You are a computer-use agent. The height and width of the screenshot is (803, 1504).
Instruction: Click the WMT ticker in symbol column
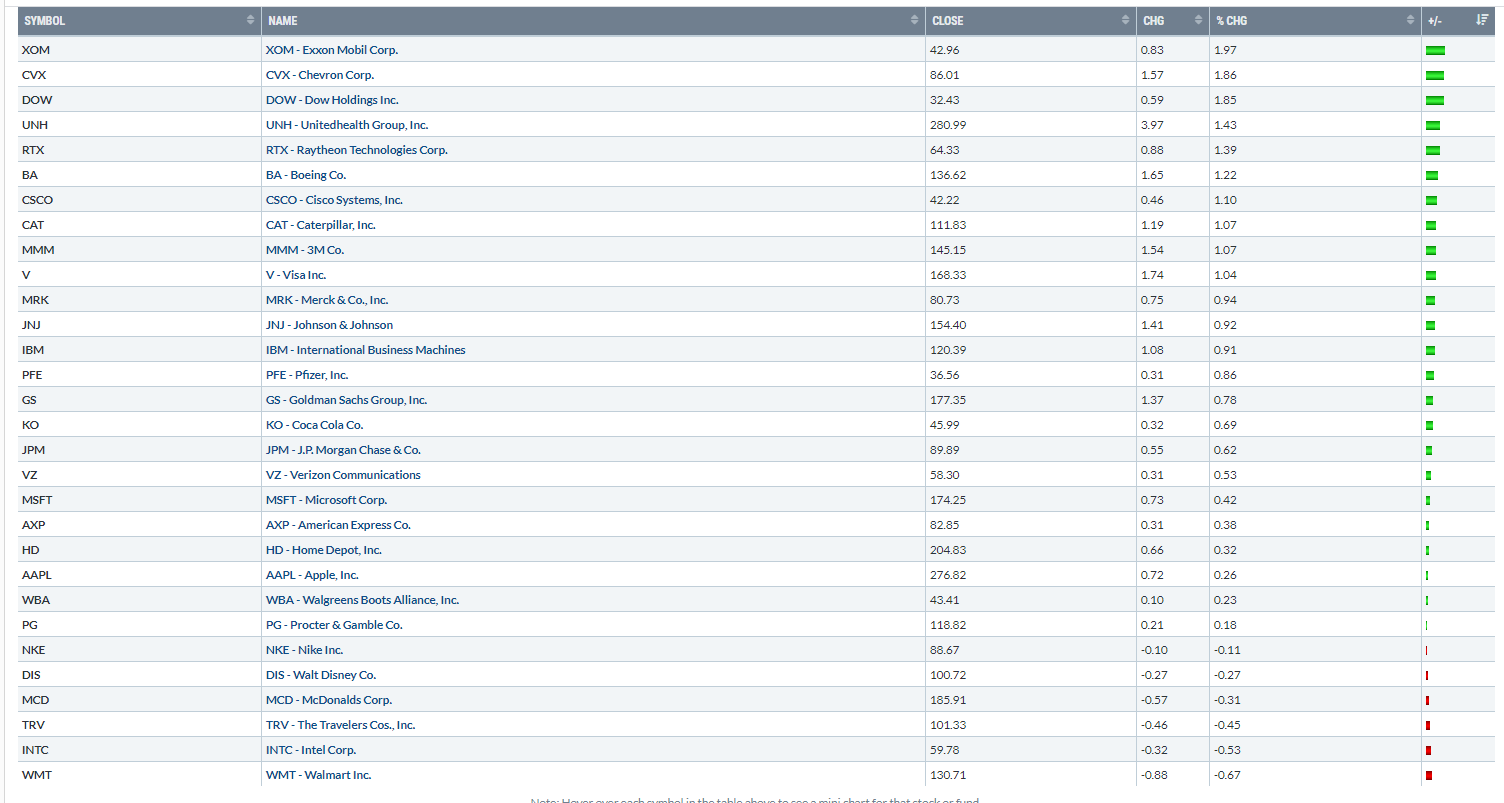(x=35, y=775)
